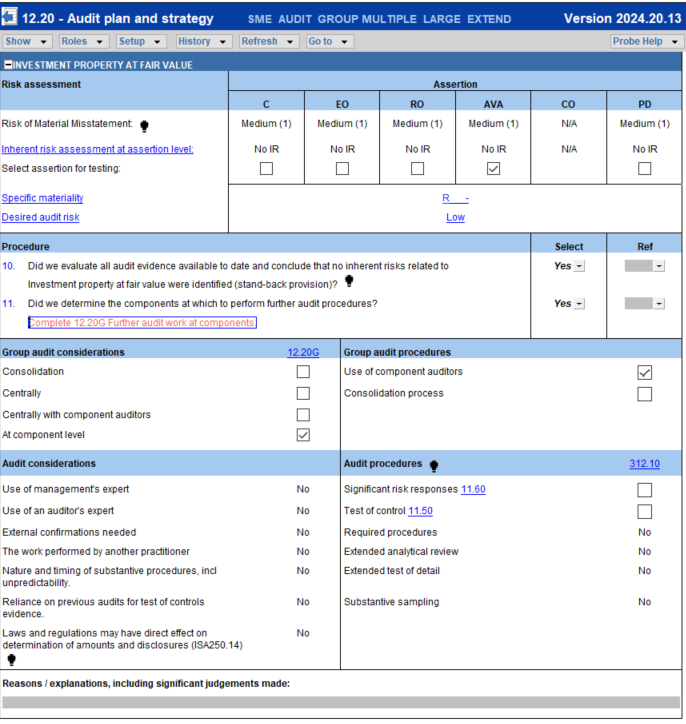This screenshot has width=686, height=724.
Task: Click the back icon beside 12.20 title
Action: 9,17
